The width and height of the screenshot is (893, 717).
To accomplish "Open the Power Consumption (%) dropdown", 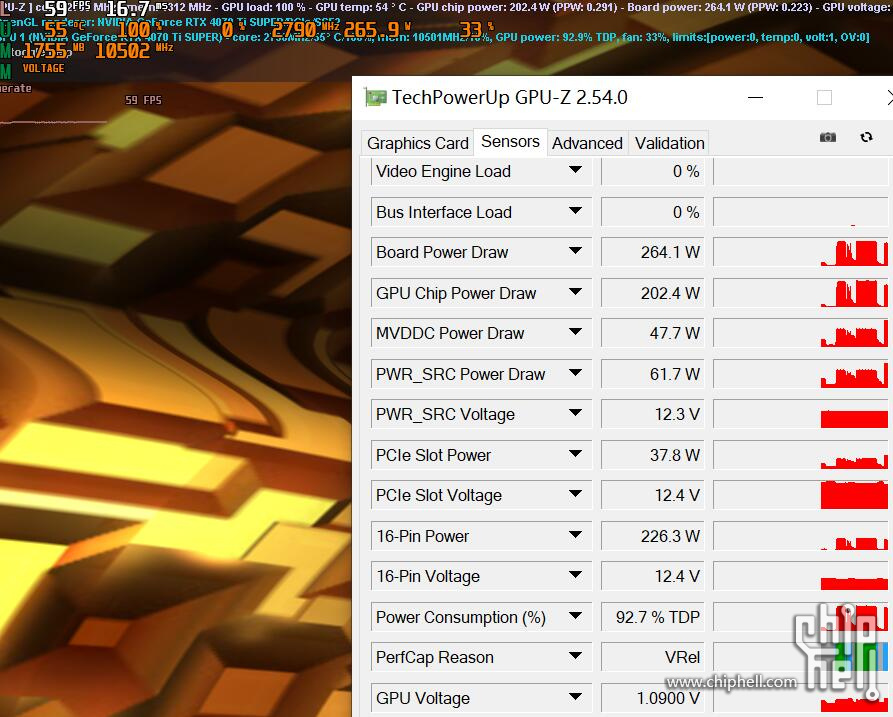I will 575,615.
